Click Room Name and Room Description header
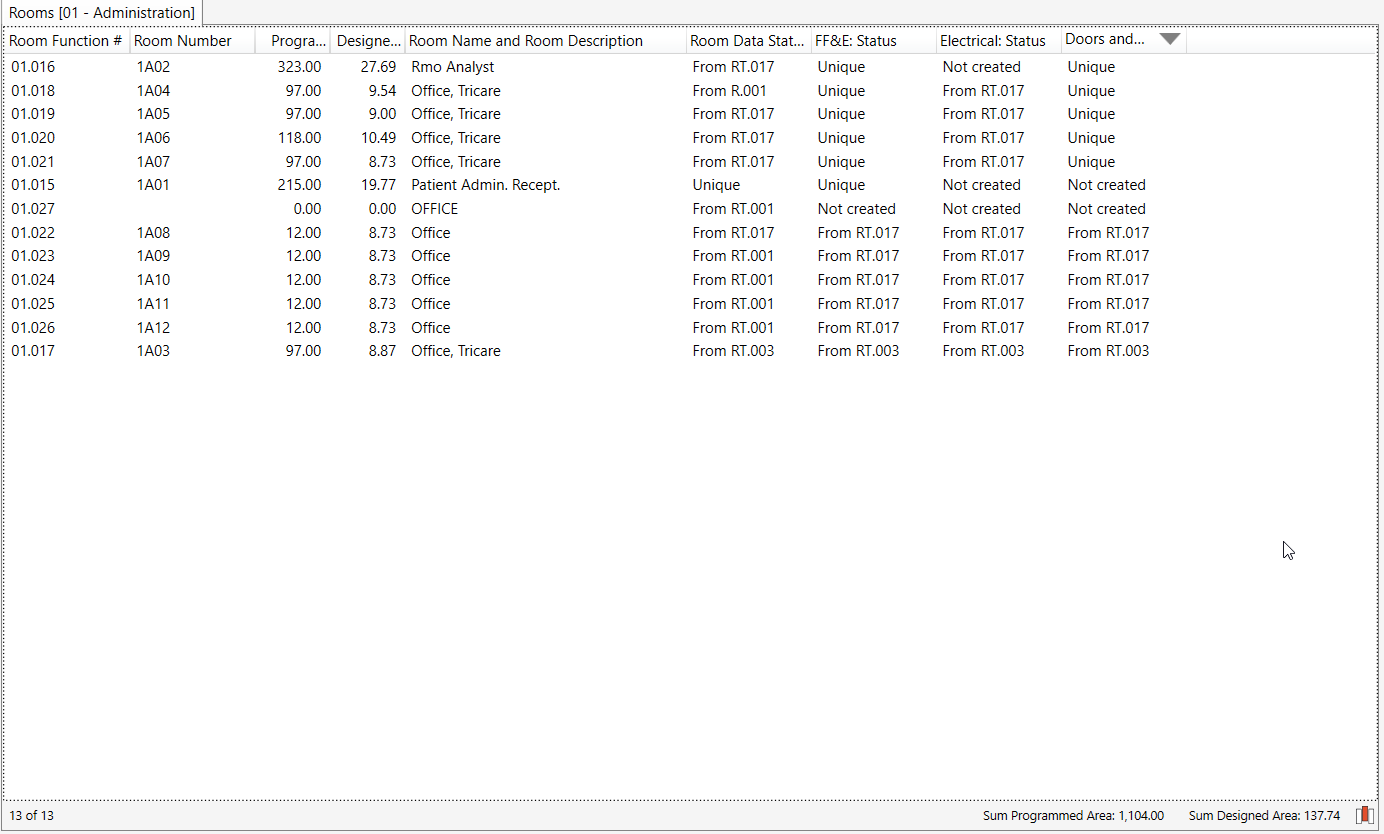 pyautogui.click(x=526, y=41)
